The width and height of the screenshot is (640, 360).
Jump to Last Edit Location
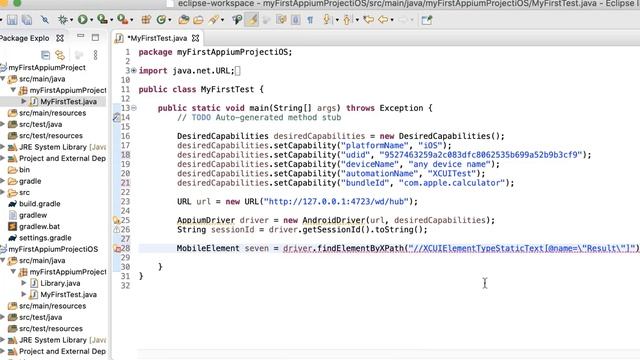(368, 20)
